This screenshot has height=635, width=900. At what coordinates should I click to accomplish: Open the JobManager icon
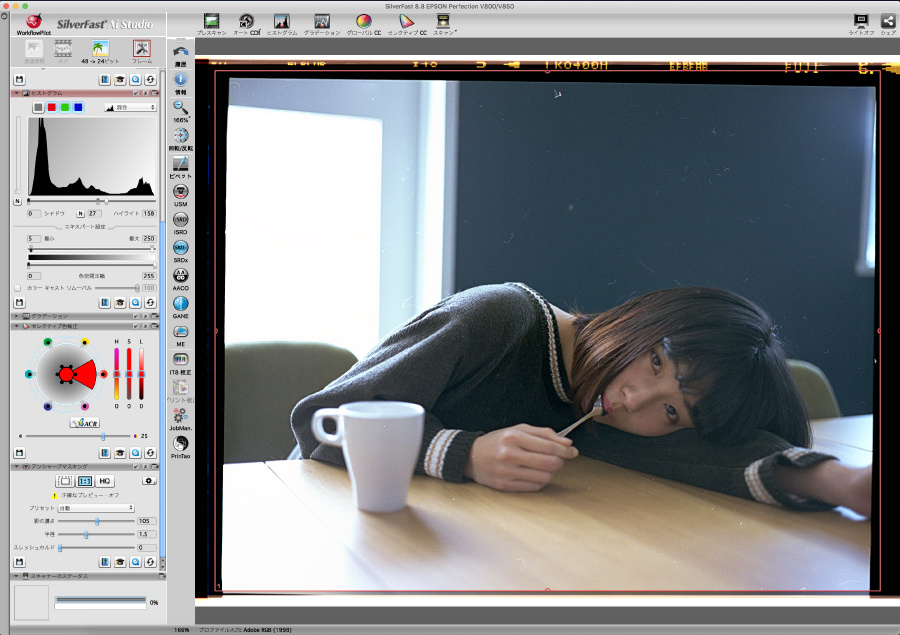tap(181, 416)
